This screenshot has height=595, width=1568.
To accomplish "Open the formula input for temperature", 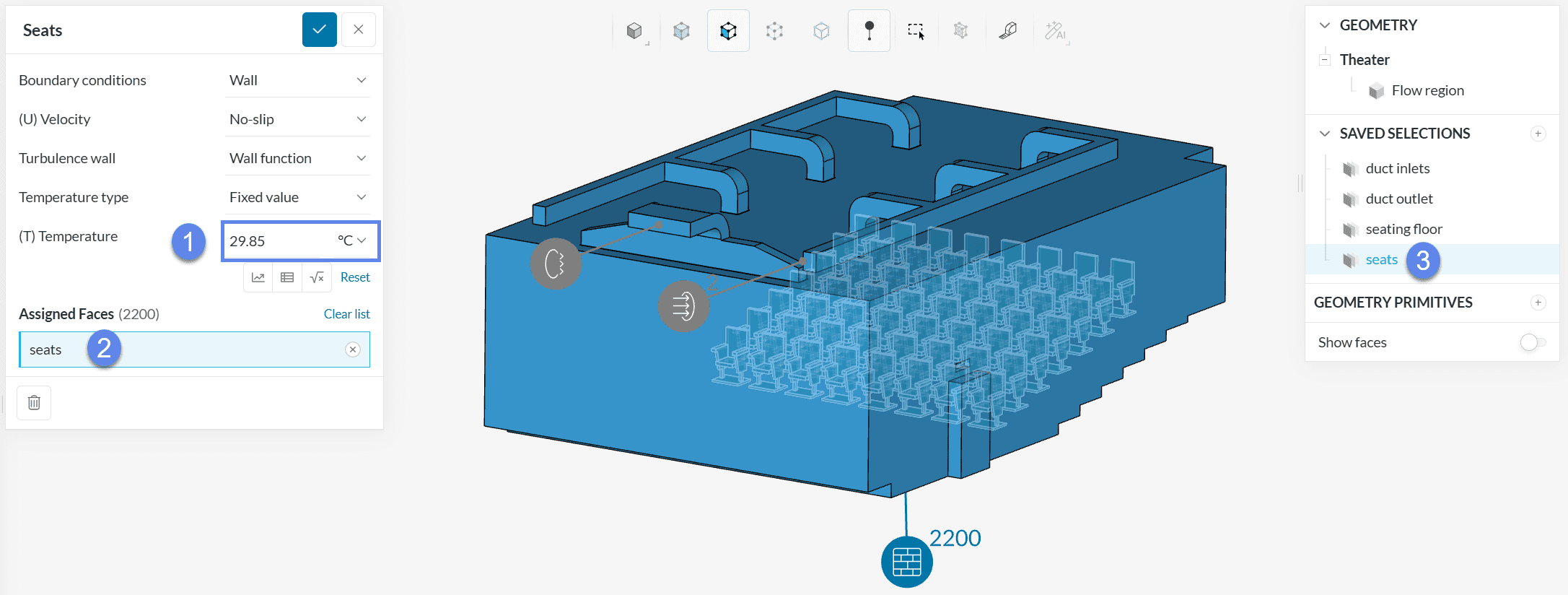I will 317,277.
